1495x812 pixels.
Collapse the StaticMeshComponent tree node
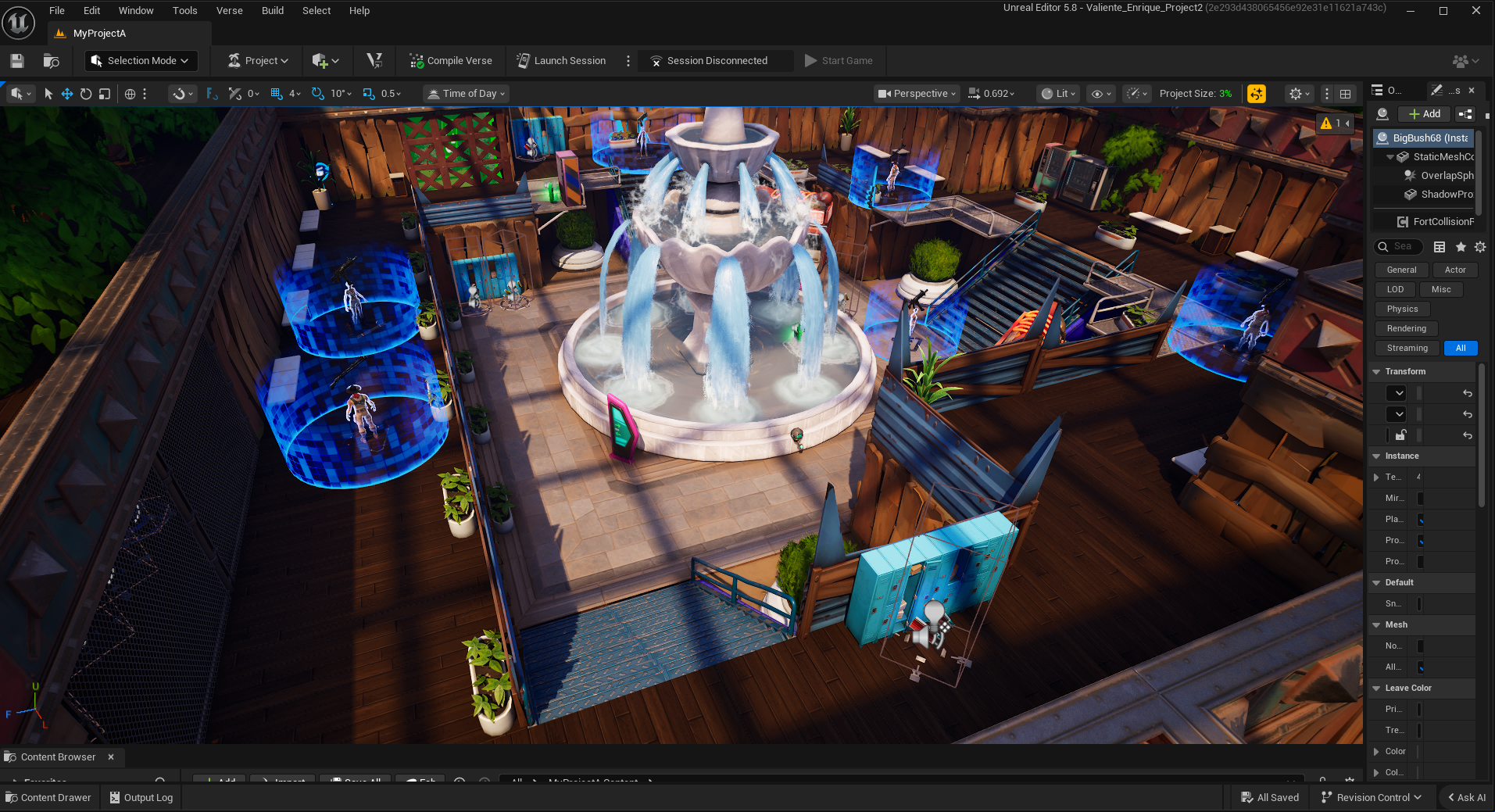(1389, 157)
